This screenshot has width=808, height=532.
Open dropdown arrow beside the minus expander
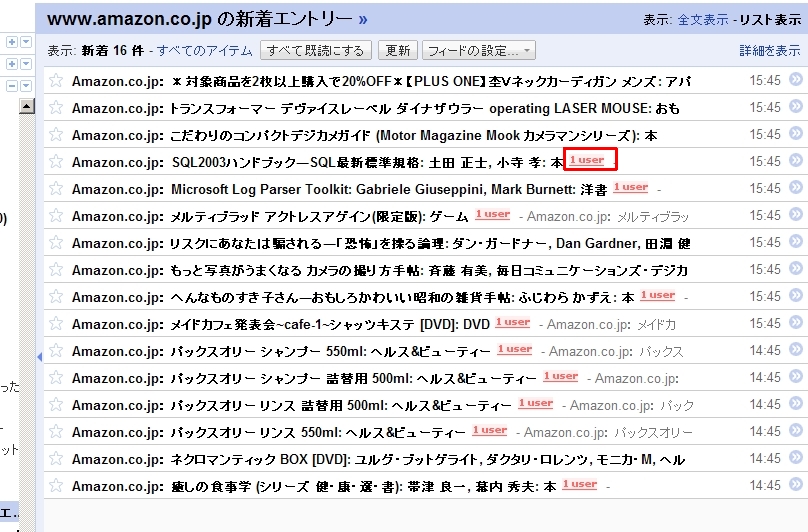[26, 86]
